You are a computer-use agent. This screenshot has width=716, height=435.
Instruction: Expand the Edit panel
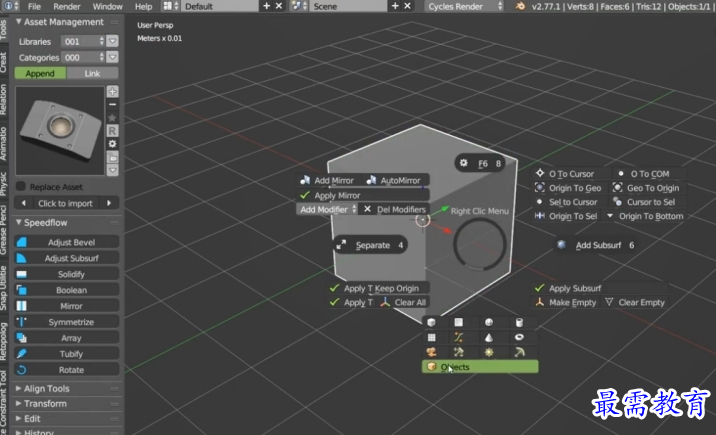tap(19, 419)
